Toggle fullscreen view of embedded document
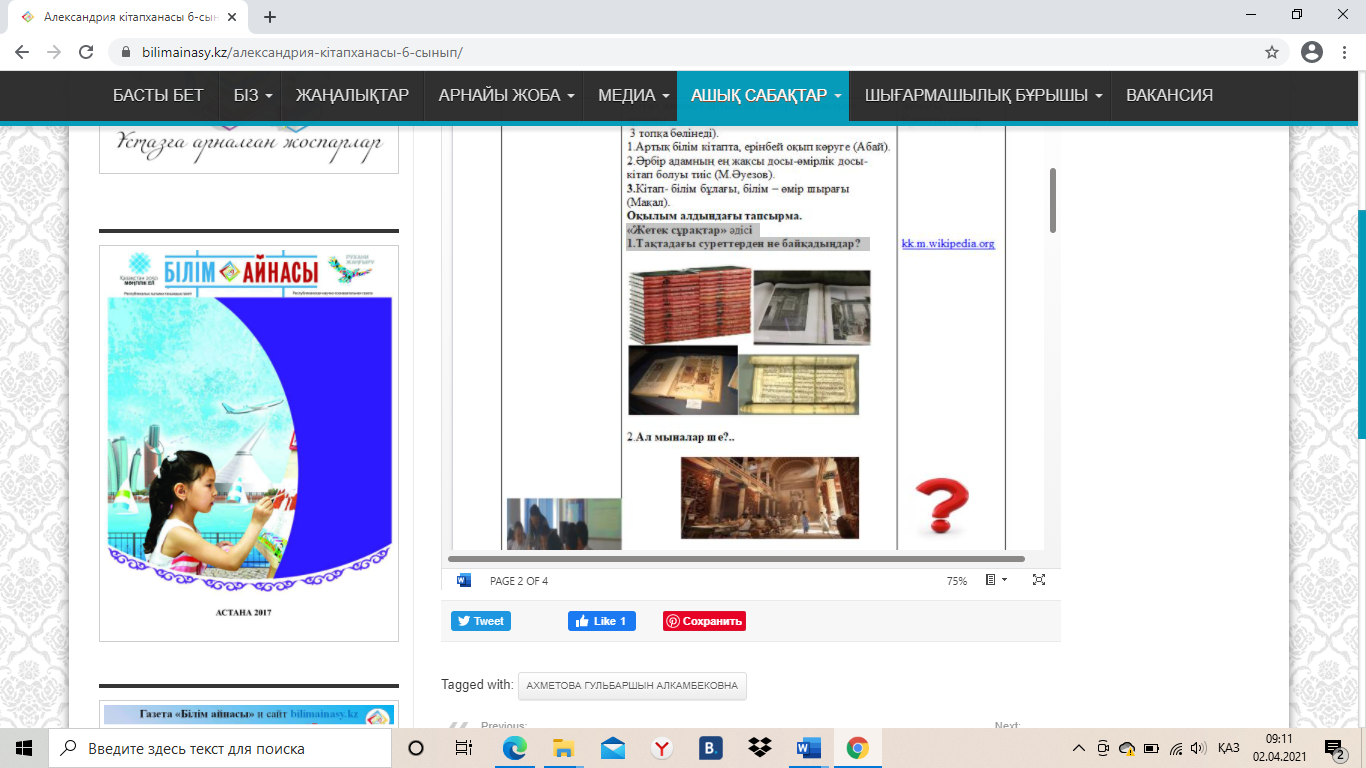Viewport: 1366px width, 768px height. [x=1039, y=580]
